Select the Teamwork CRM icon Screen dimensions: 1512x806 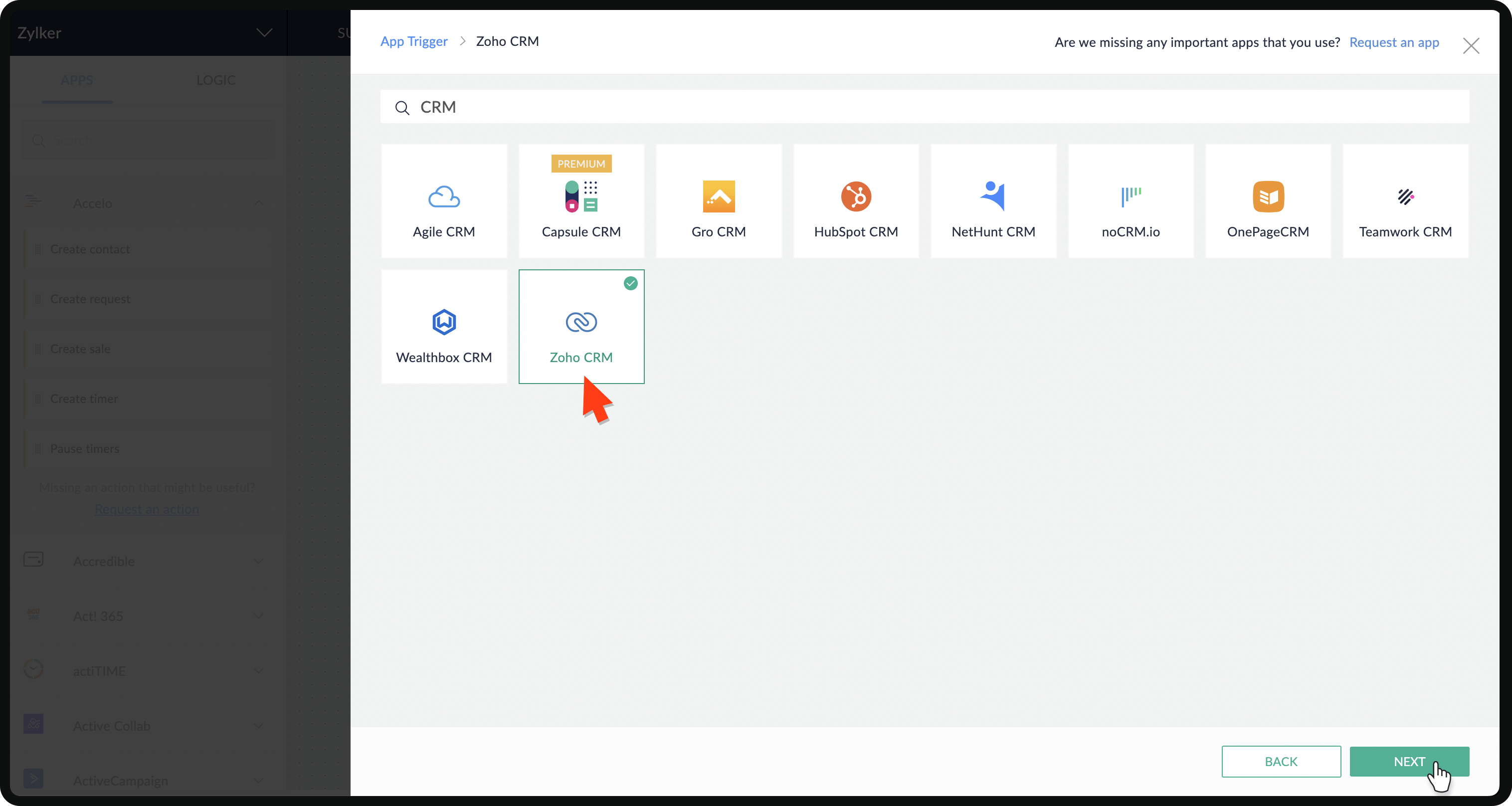1405,197
